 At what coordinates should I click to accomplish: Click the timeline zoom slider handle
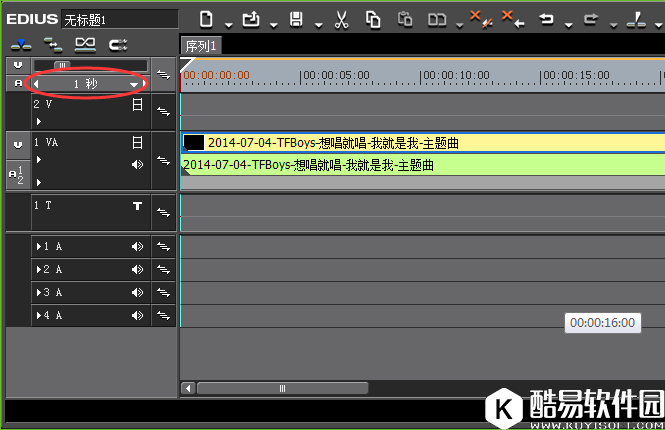coord(62,66)
